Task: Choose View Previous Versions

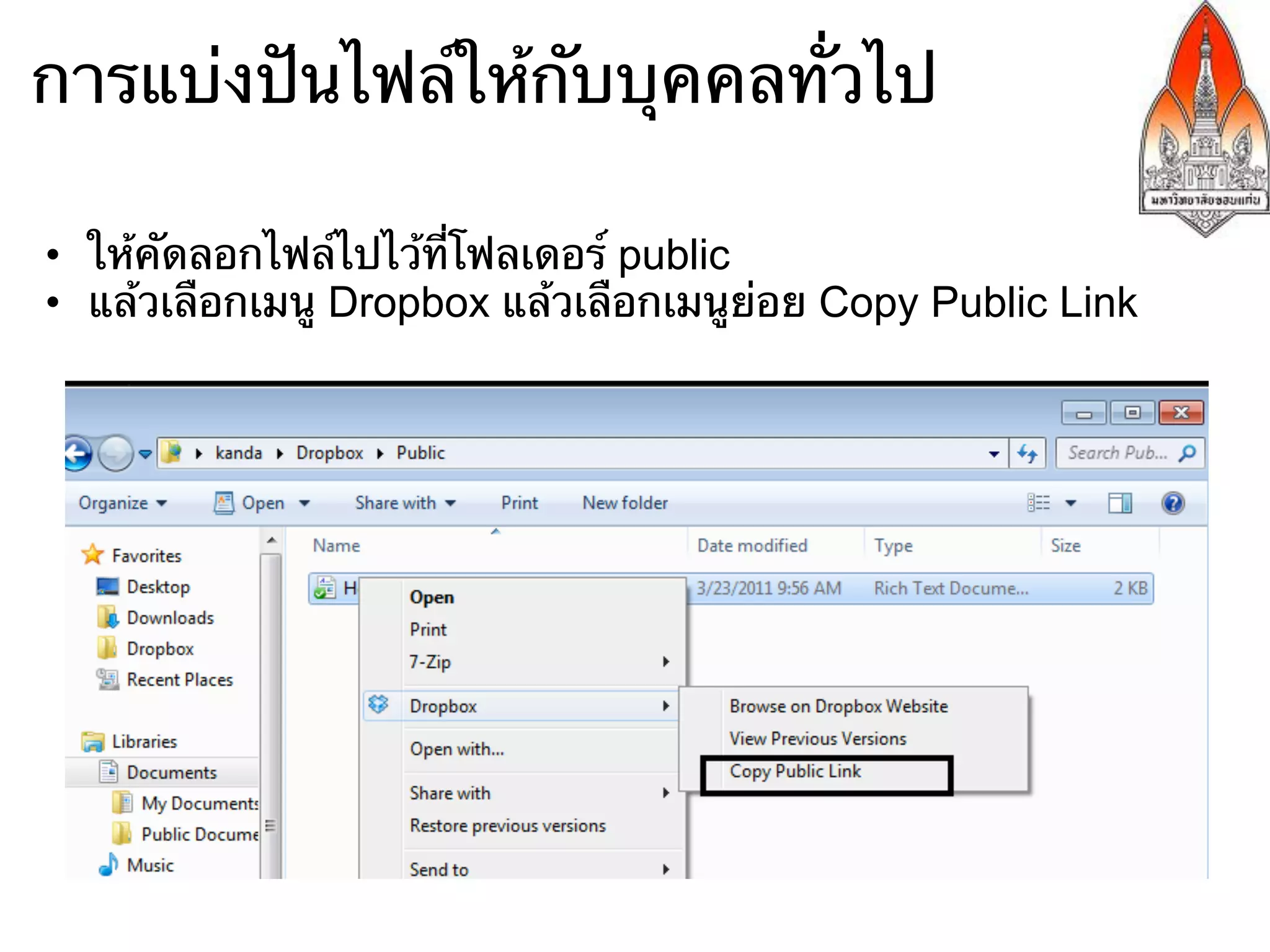Action: [x=818, y=739]
